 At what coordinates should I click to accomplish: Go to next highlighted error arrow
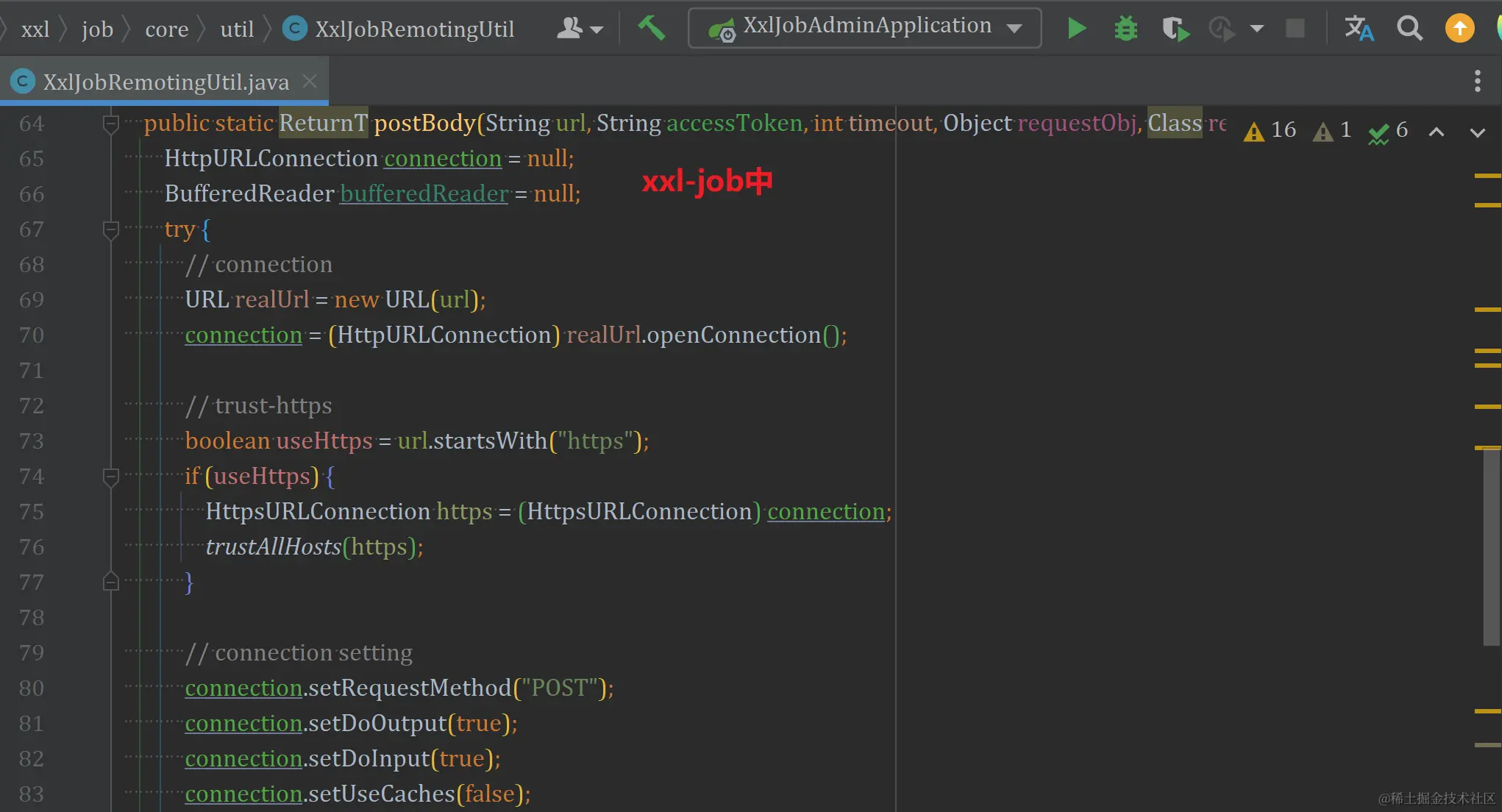coord(1477,132)
